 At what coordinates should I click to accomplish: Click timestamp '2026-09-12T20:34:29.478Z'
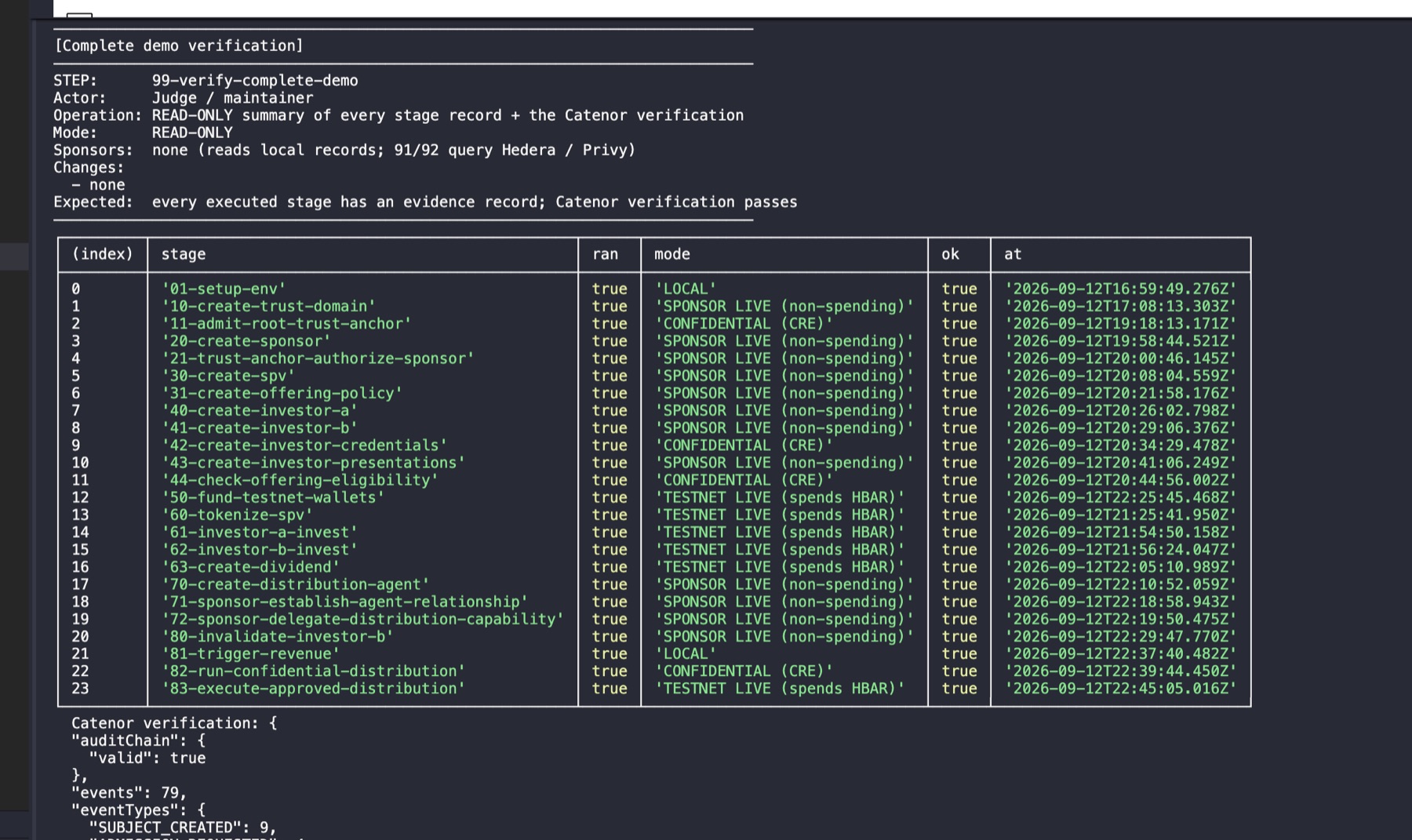1121,445
